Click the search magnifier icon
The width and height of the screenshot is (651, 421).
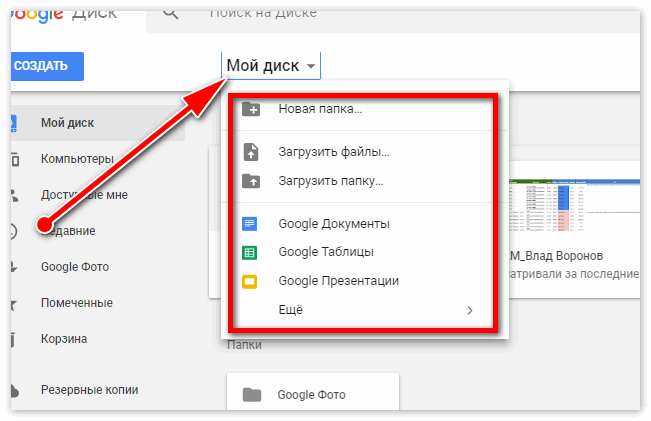click(x=170, y=14)
